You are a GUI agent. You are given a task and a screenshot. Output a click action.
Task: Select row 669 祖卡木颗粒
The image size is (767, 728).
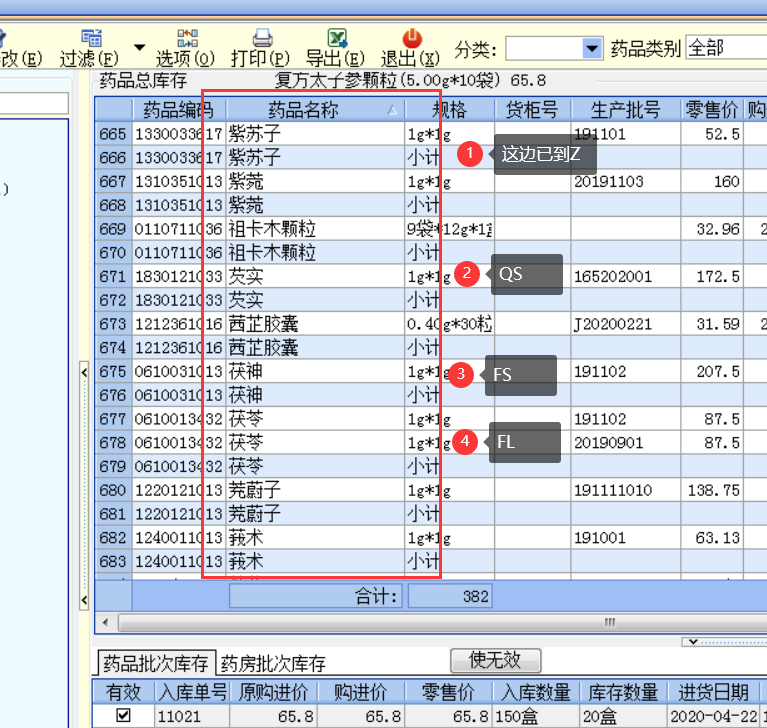(x=430, y=228)
